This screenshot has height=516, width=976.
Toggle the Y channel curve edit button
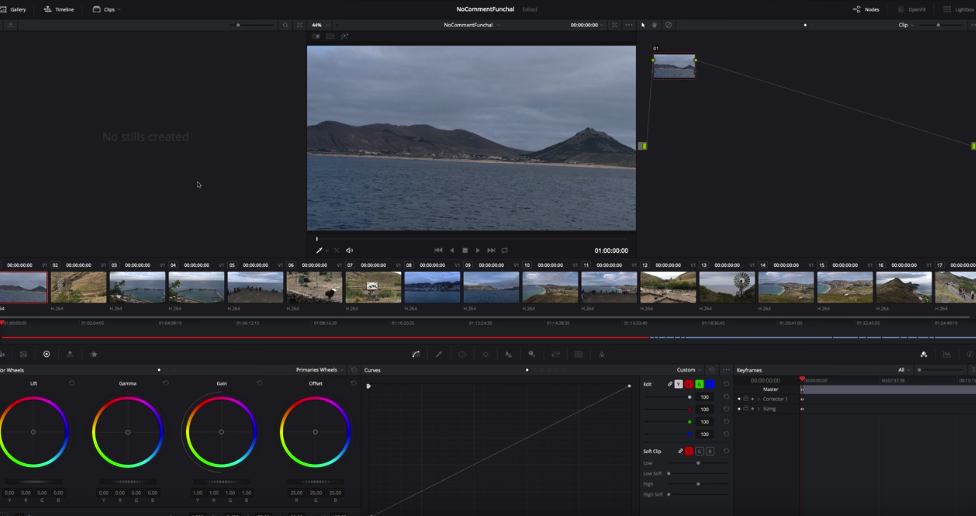click(x=678, y=384)
